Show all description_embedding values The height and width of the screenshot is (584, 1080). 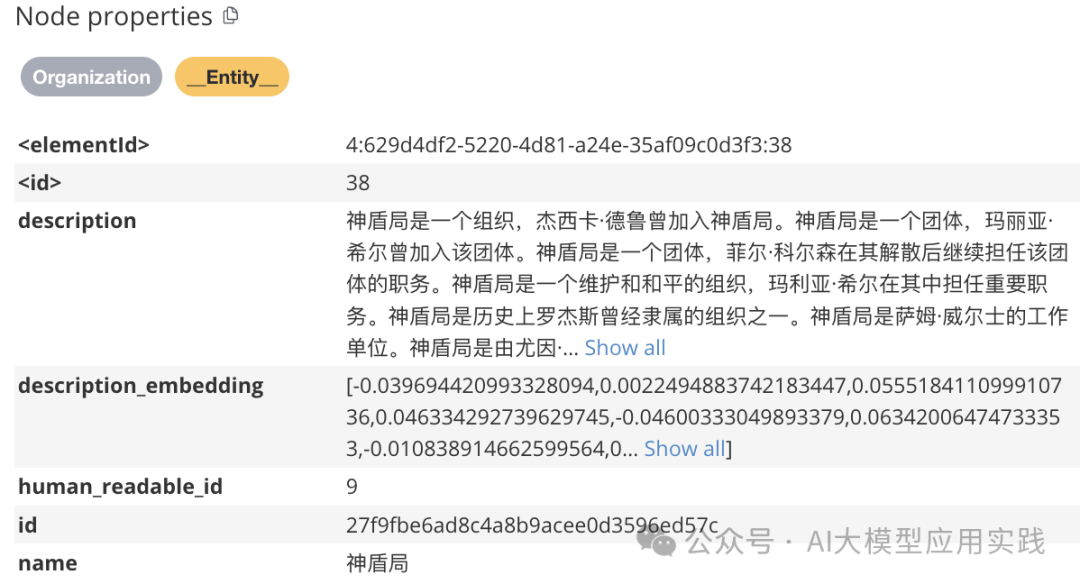(684, 448)
